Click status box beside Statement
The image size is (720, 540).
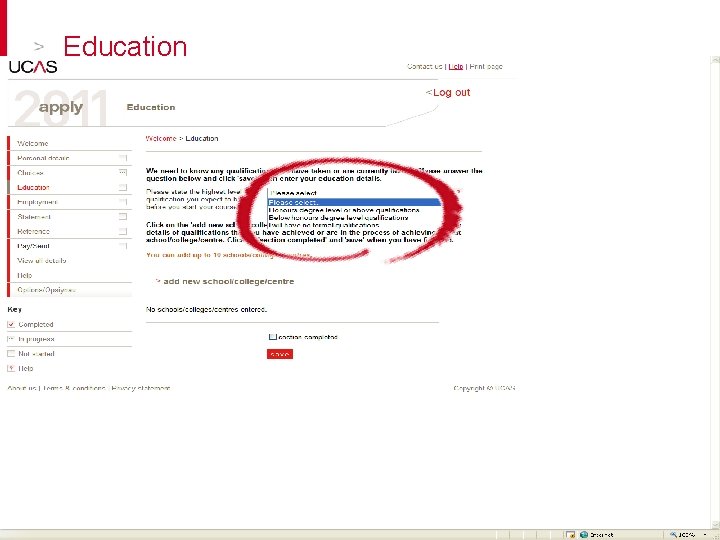(x=123, y=217)
